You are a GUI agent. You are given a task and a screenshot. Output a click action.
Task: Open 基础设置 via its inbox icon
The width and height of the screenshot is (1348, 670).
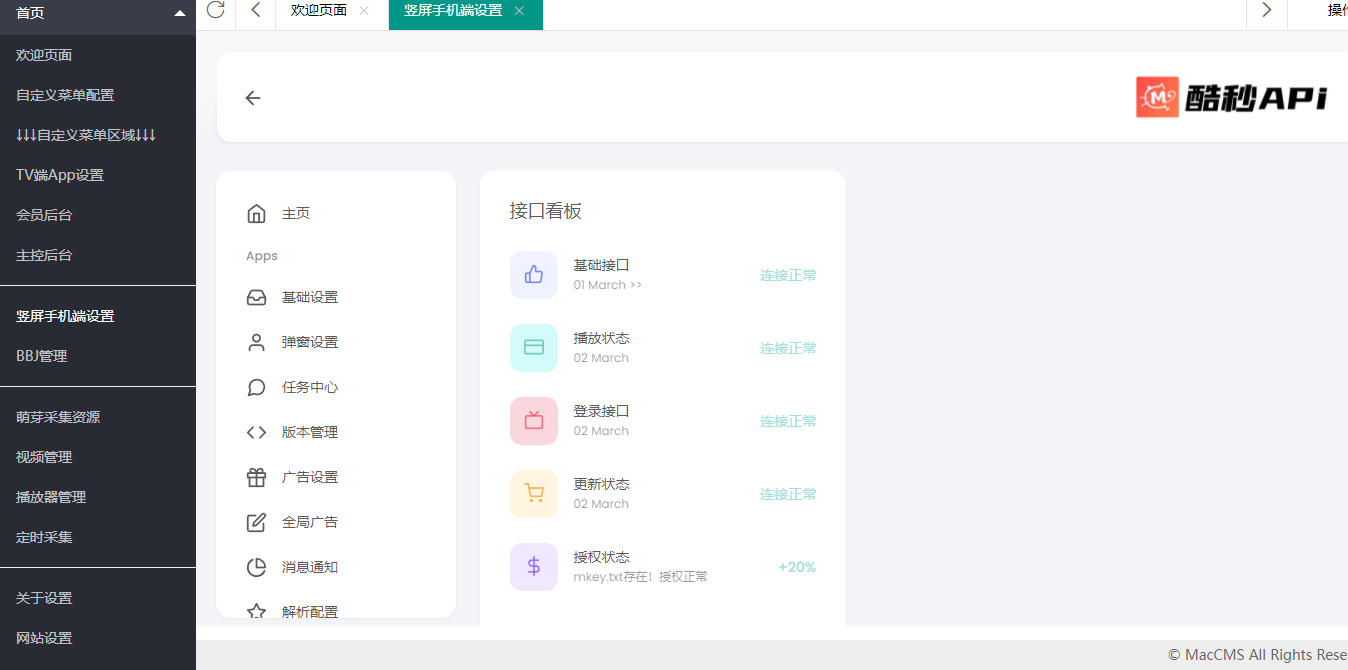click(255, 296)
